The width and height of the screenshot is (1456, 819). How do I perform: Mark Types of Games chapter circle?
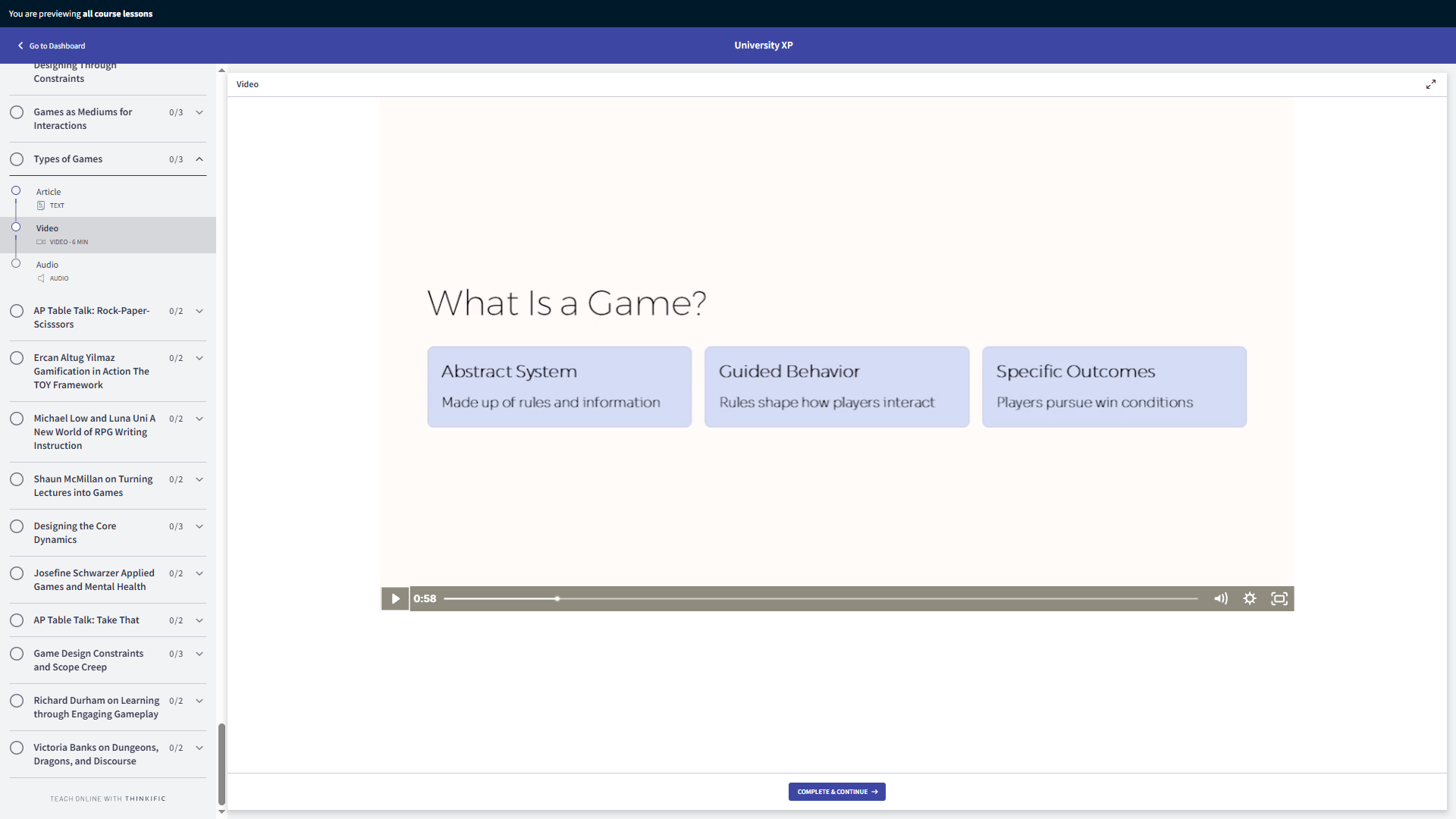17,159
